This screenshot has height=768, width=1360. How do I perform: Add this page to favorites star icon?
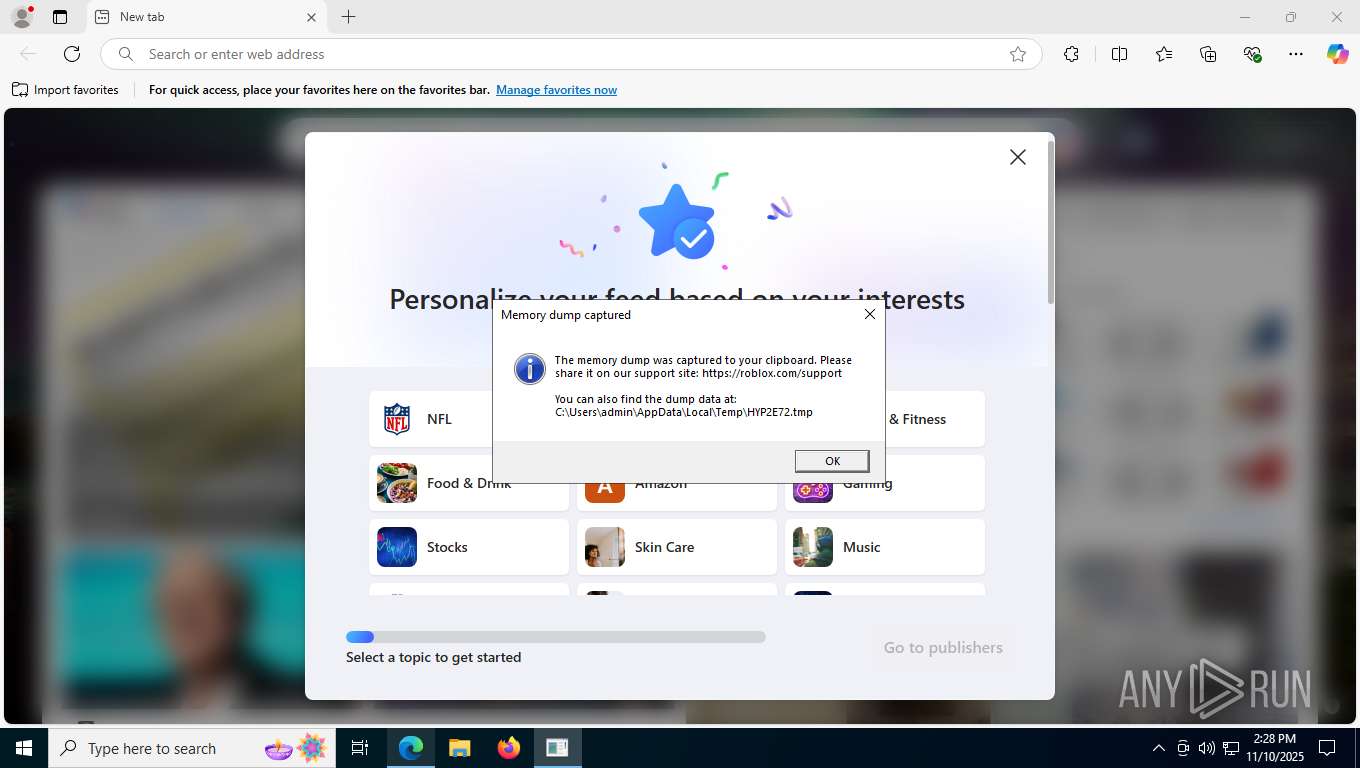tap(1018, 54)
